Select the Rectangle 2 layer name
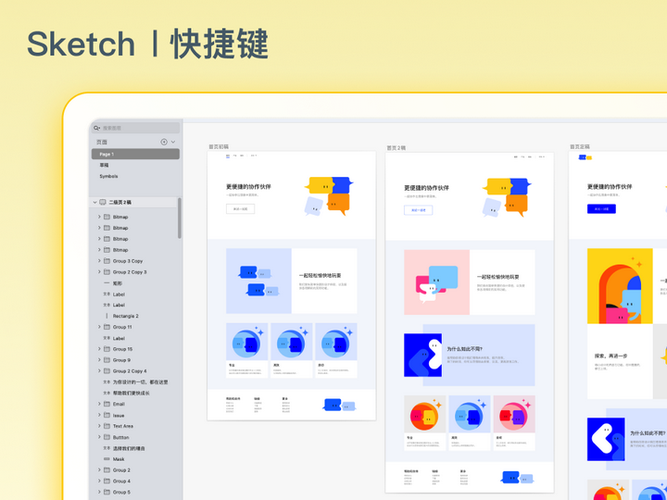The height and width of the screenshot is (500, 667). coord(125,316)
